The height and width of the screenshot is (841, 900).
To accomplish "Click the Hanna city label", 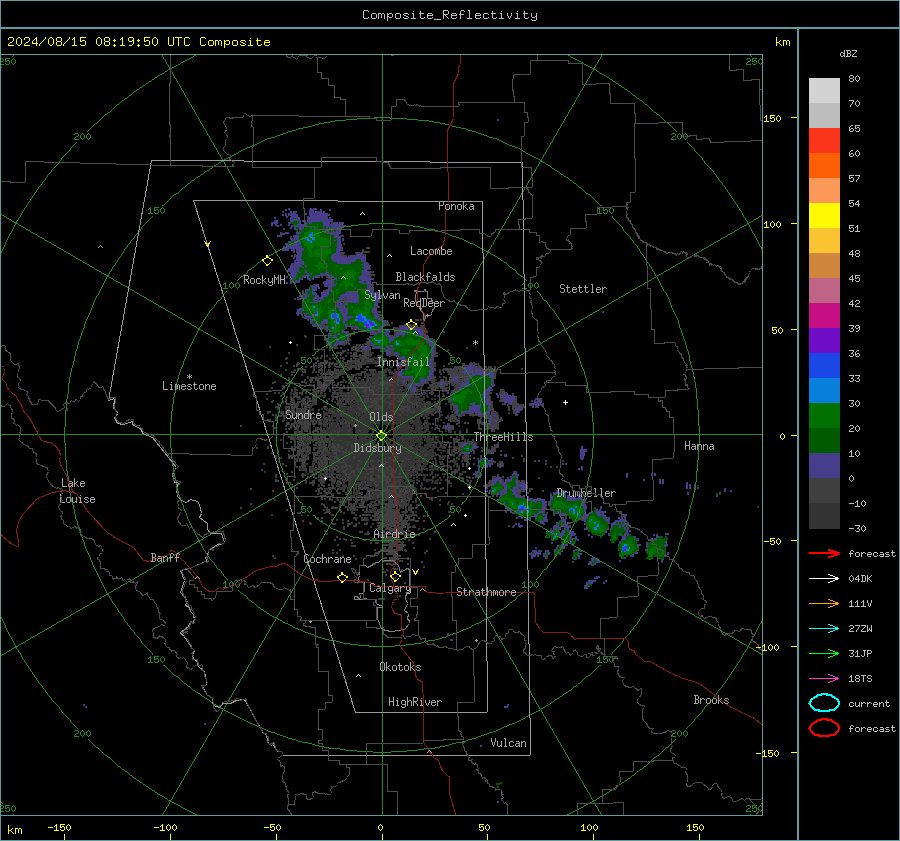I will click(699, 446).
